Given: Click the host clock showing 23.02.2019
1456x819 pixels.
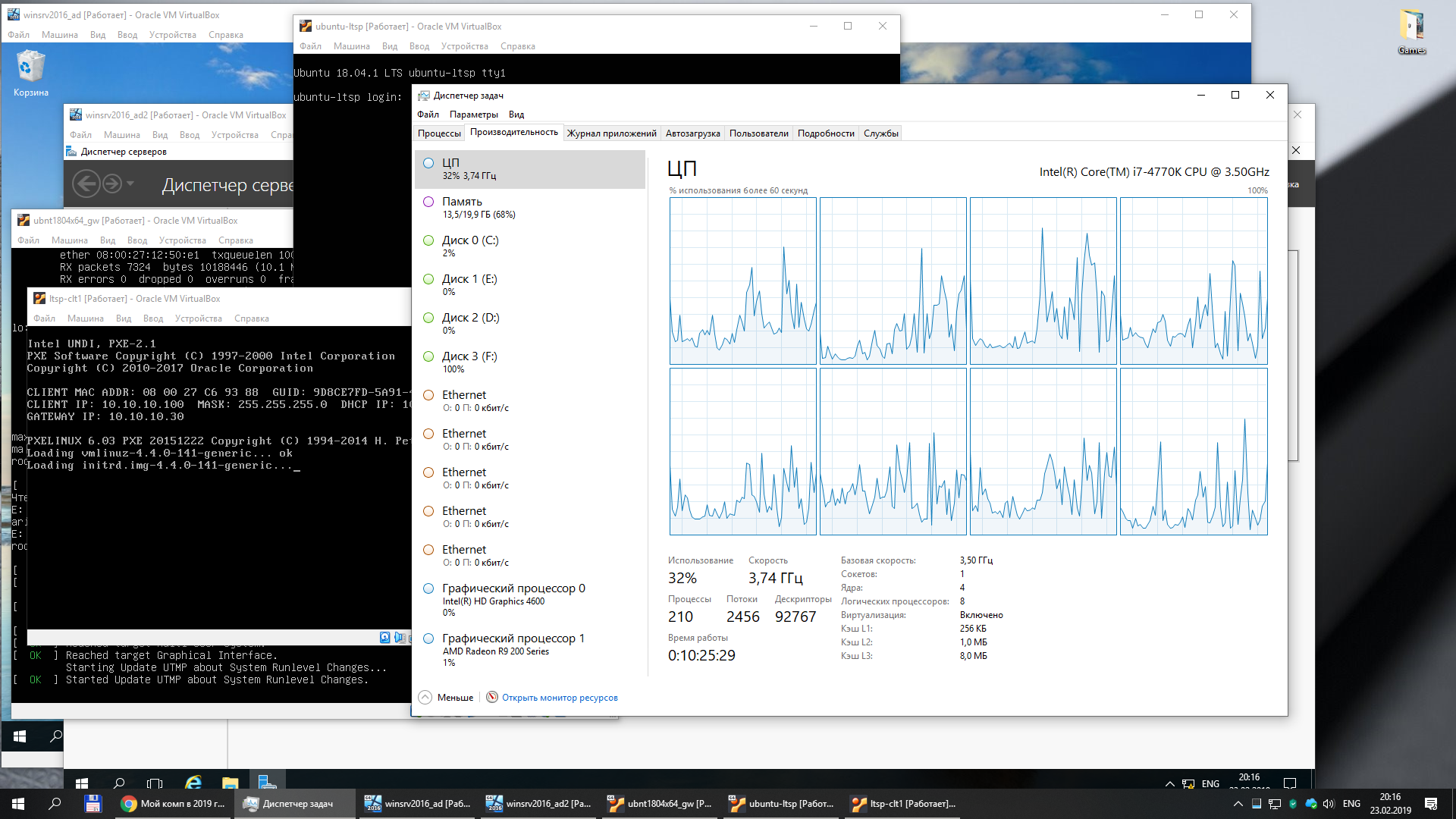Looking at the screenshot, I should click(x=1391, y=804).
